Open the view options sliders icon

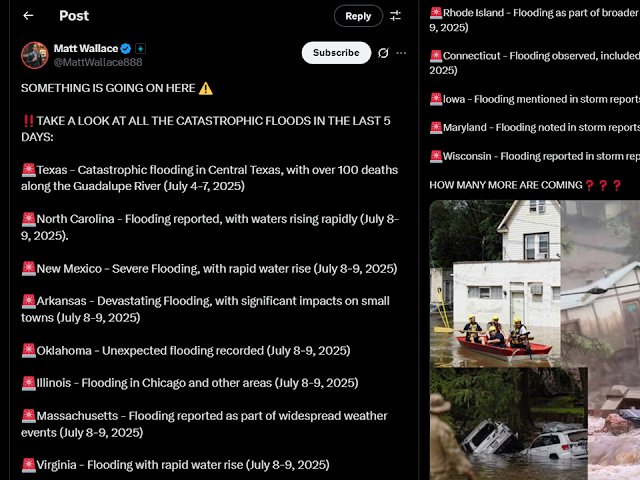pyautogui.click(x=395, y=16)
